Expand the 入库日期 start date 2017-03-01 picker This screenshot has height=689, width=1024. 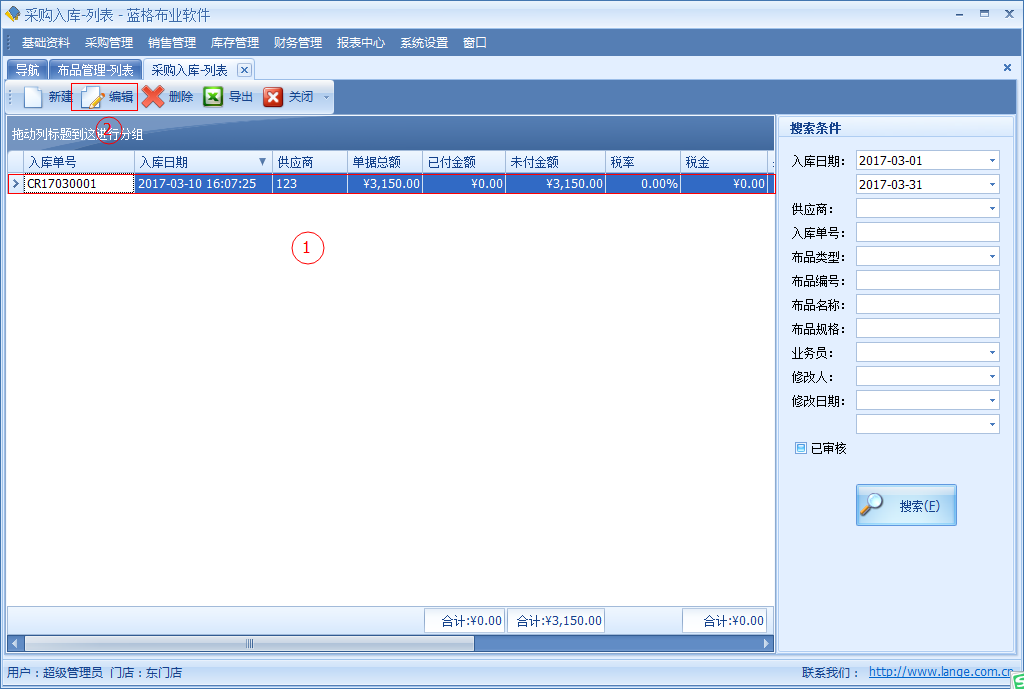pyautogui.click(x=992, y=161)
